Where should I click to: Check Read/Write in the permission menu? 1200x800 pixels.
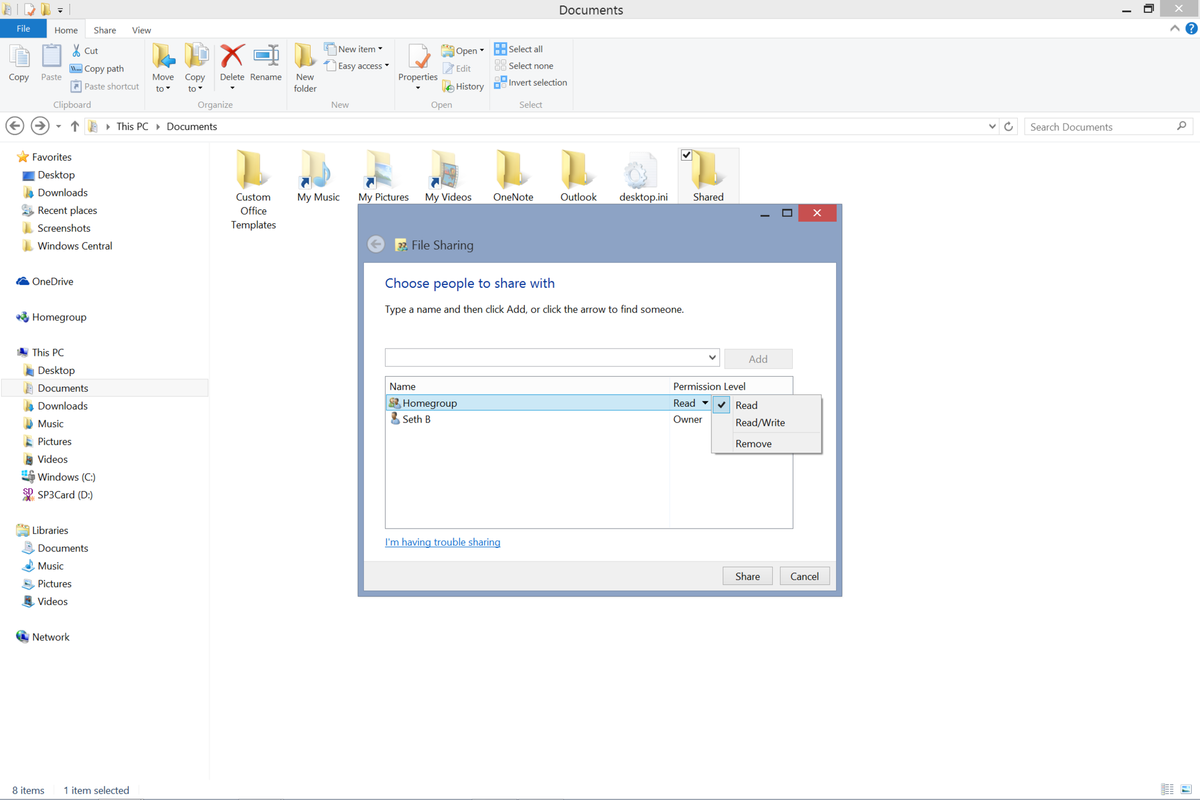click(x=761, y=422)
